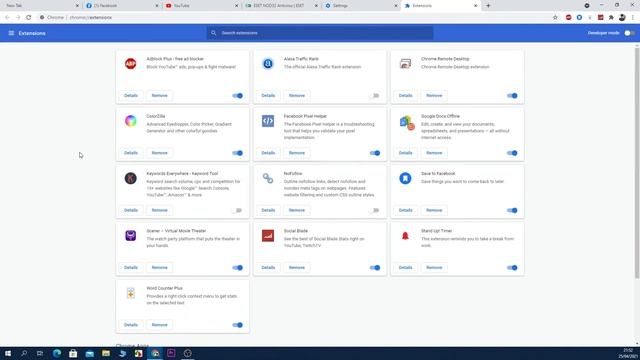
Task: Click the Alexa Traffic Rank extension icon
Action: click(268, 64)
